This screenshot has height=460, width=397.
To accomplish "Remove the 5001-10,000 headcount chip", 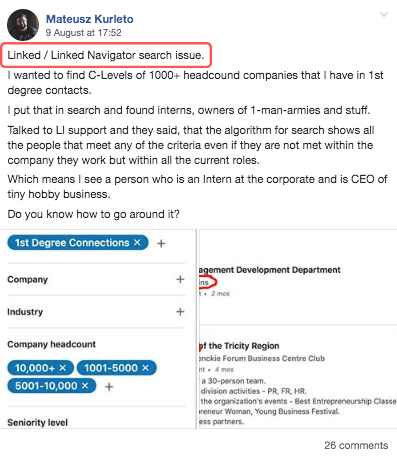I will 85,386.
